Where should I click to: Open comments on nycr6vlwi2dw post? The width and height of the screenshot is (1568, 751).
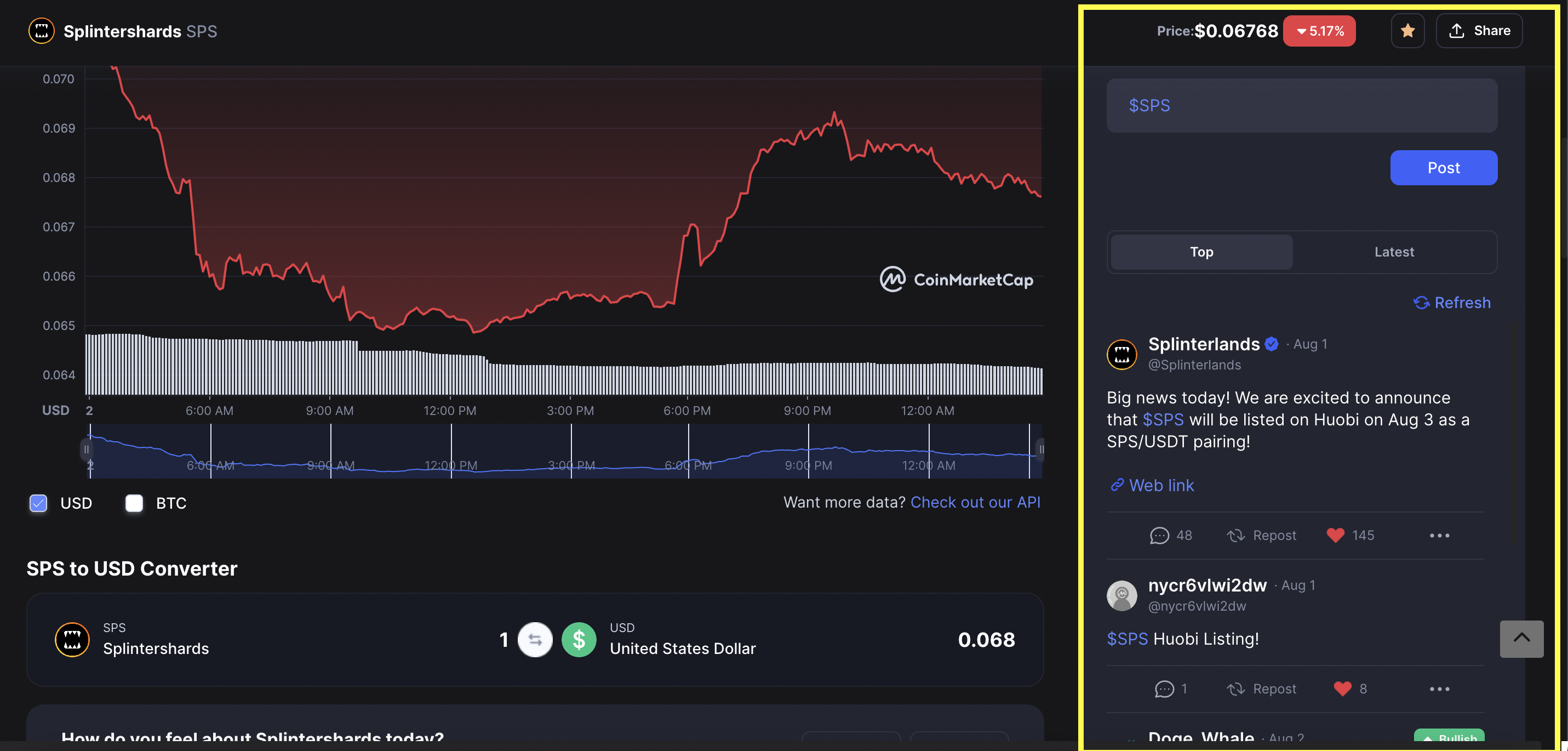point(1171,689)
